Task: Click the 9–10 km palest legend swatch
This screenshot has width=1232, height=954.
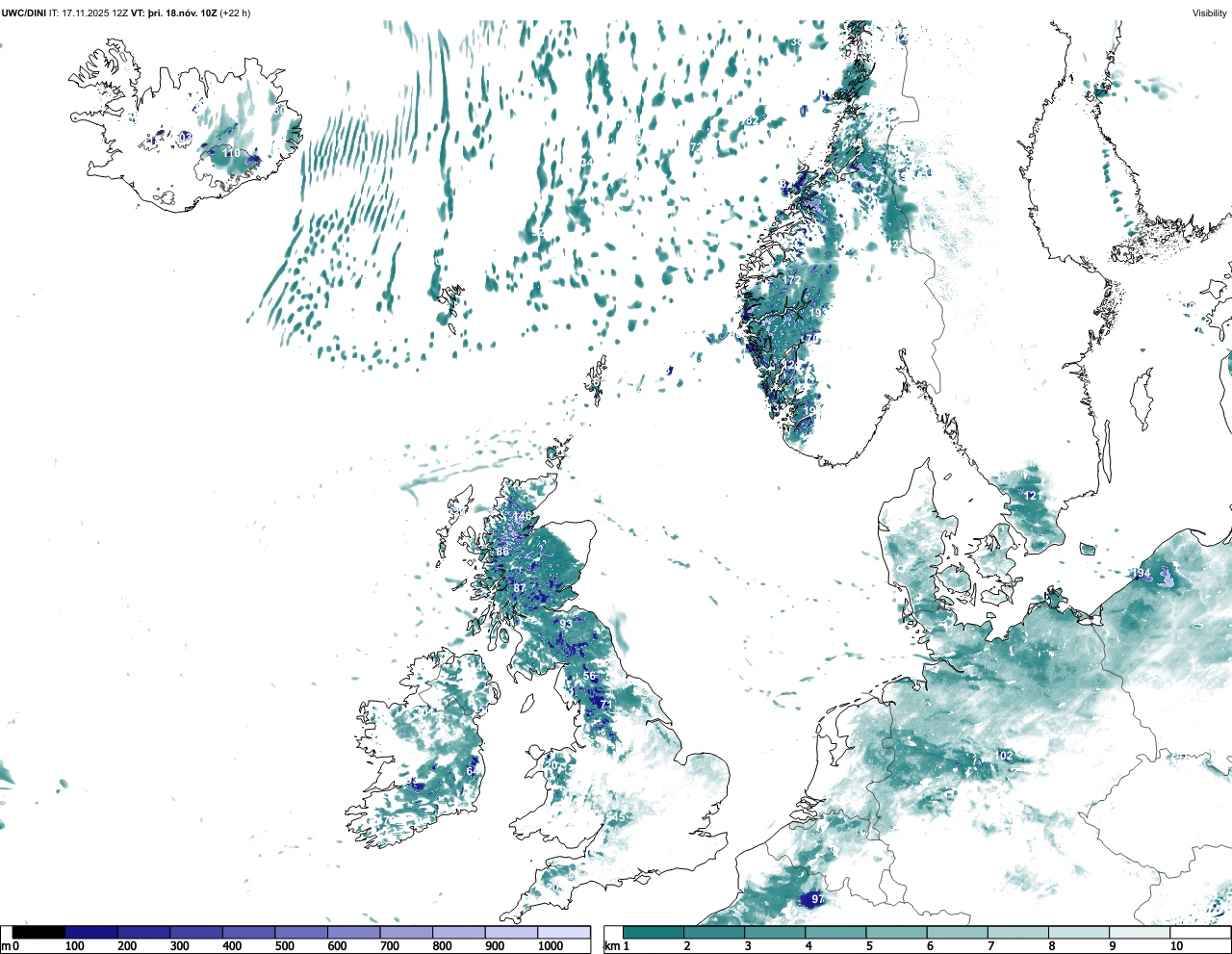Action: click(x=1142, y=932)
